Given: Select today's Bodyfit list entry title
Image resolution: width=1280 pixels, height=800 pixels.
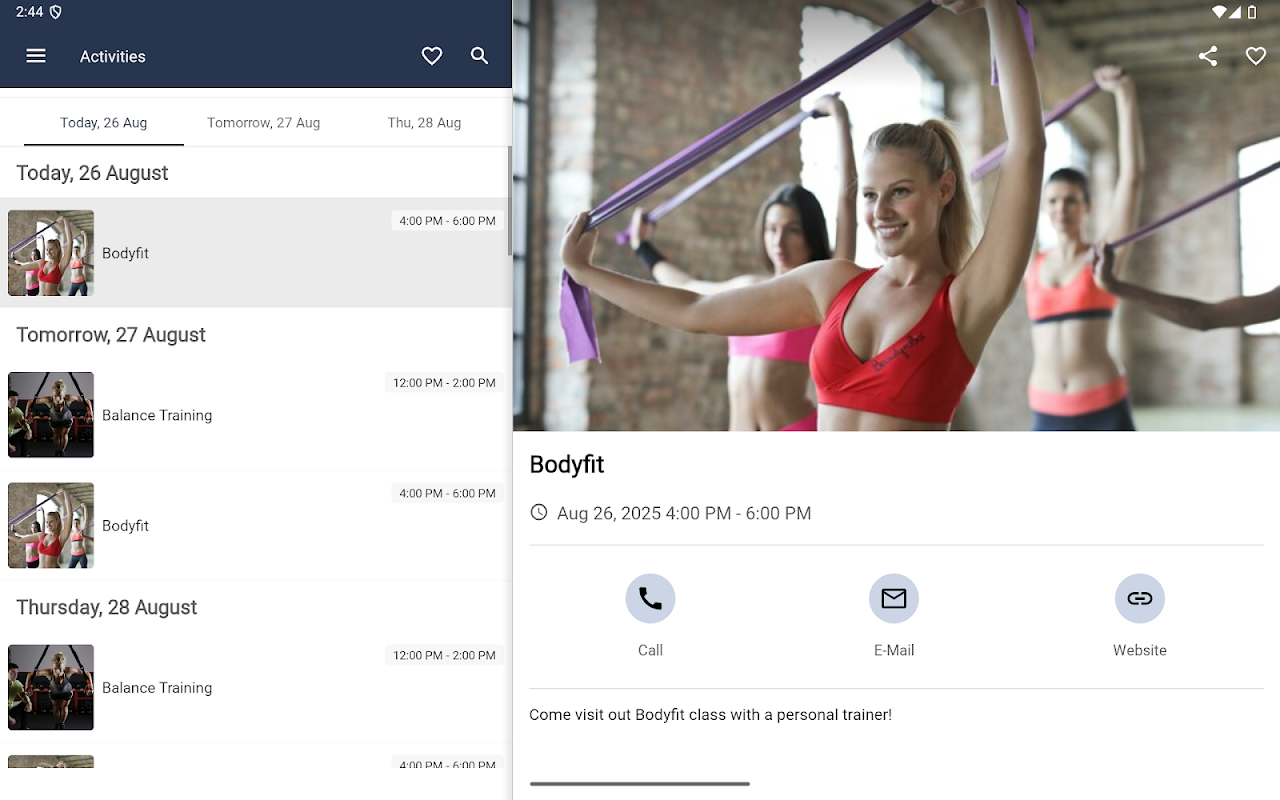Looking at the screenshot, I should 125,253.
